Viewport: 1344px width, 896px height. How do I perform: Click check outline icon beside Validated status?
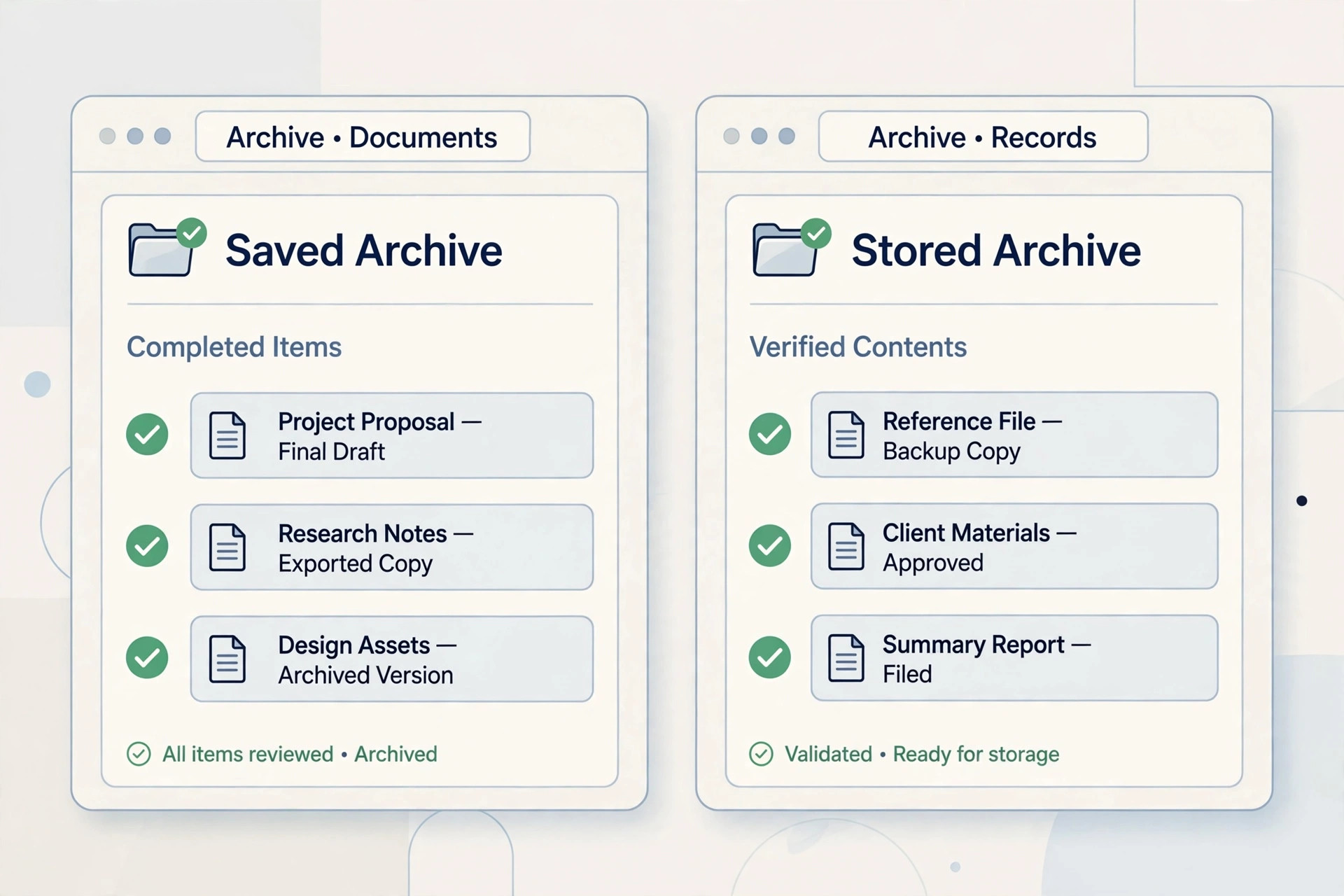point(761,754)
